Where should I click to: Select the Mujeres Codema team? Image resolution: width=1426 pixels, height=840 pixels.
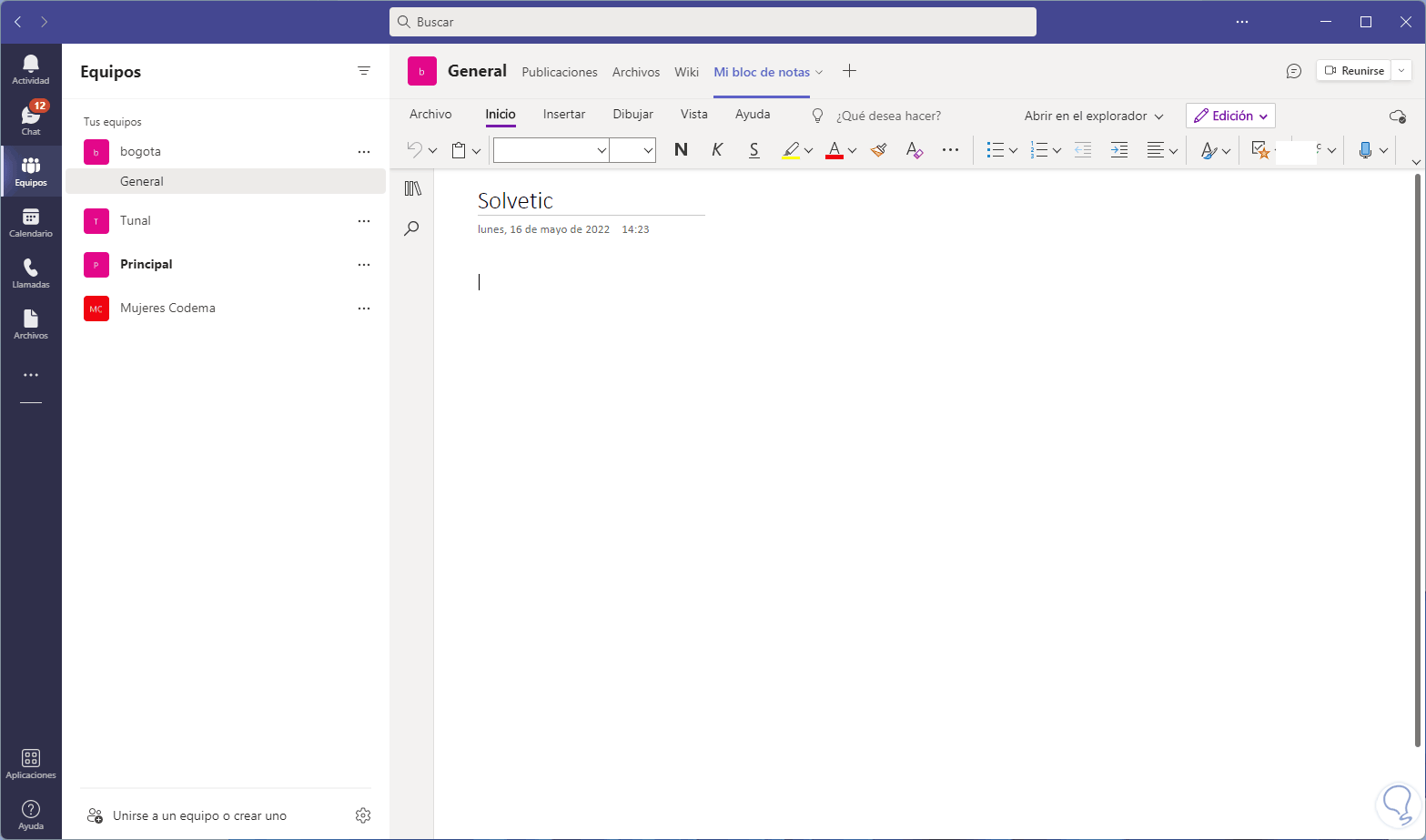[226, 309]
